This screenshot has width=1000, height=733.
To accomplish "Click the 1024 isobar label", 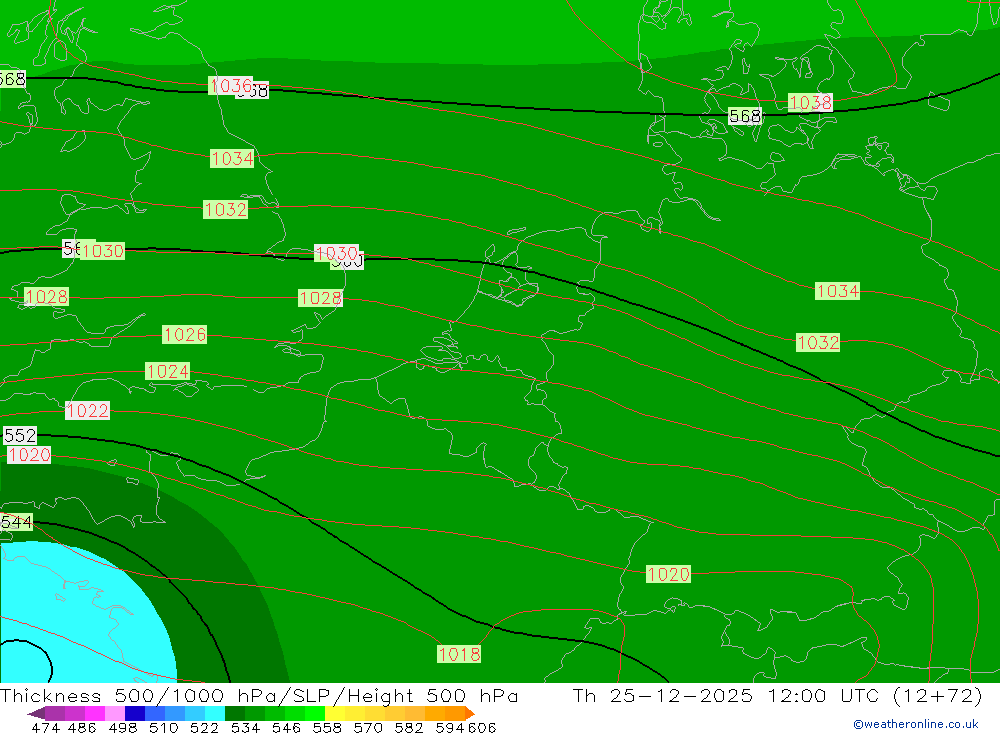I will [x=167, y=371].
